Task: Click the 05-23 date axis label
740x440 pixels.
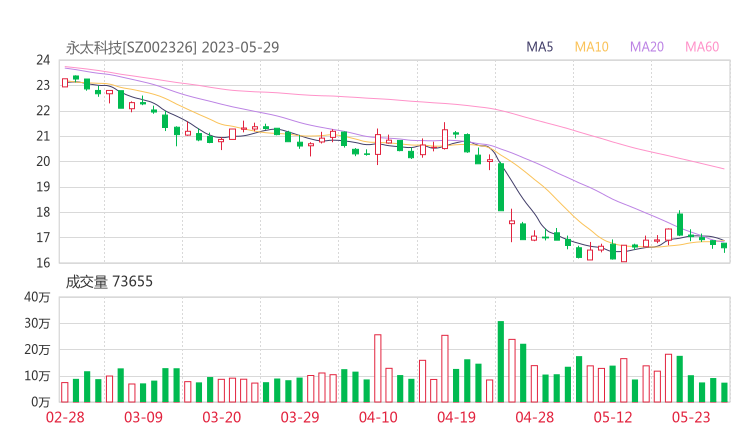Action: tap(691, 417)
